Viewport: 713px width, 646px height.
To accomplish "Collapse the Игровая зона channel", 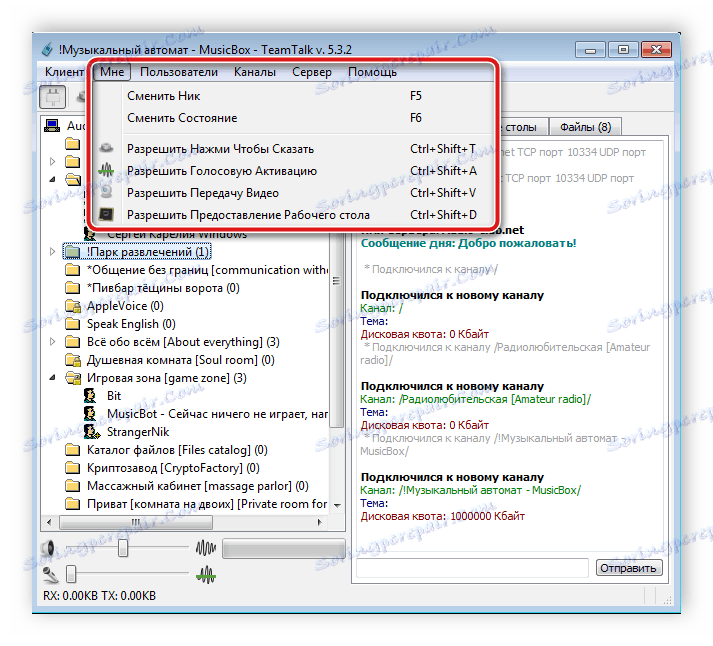I will 53,377.
